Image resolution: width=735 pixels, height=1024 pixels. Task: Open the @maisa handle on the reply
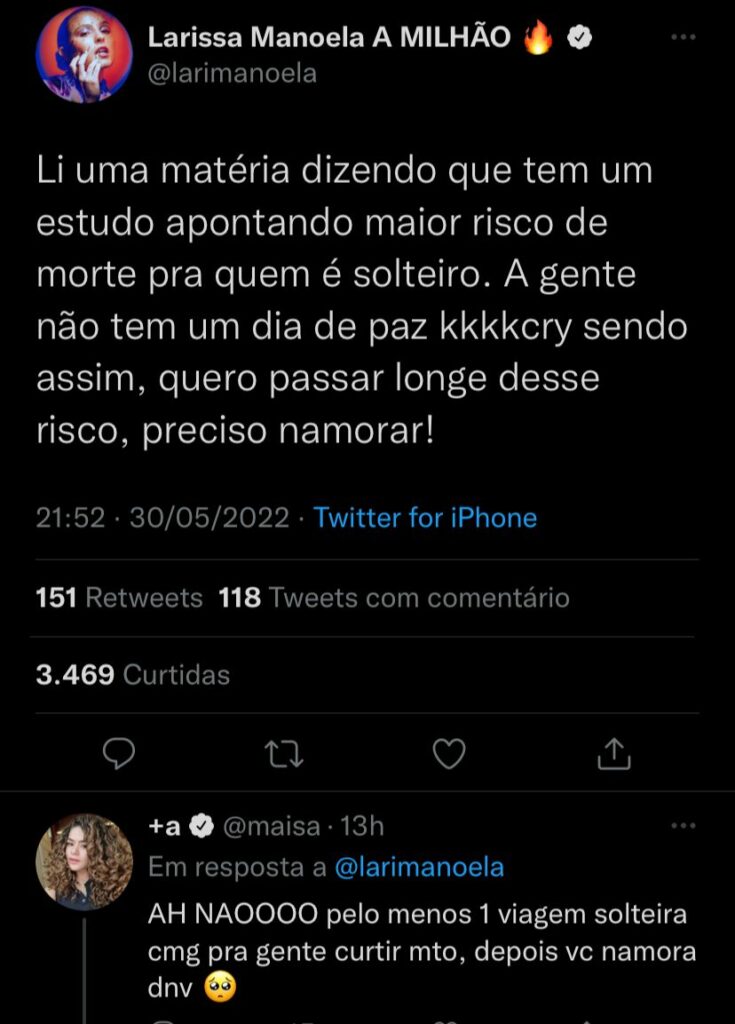point(270,827)
